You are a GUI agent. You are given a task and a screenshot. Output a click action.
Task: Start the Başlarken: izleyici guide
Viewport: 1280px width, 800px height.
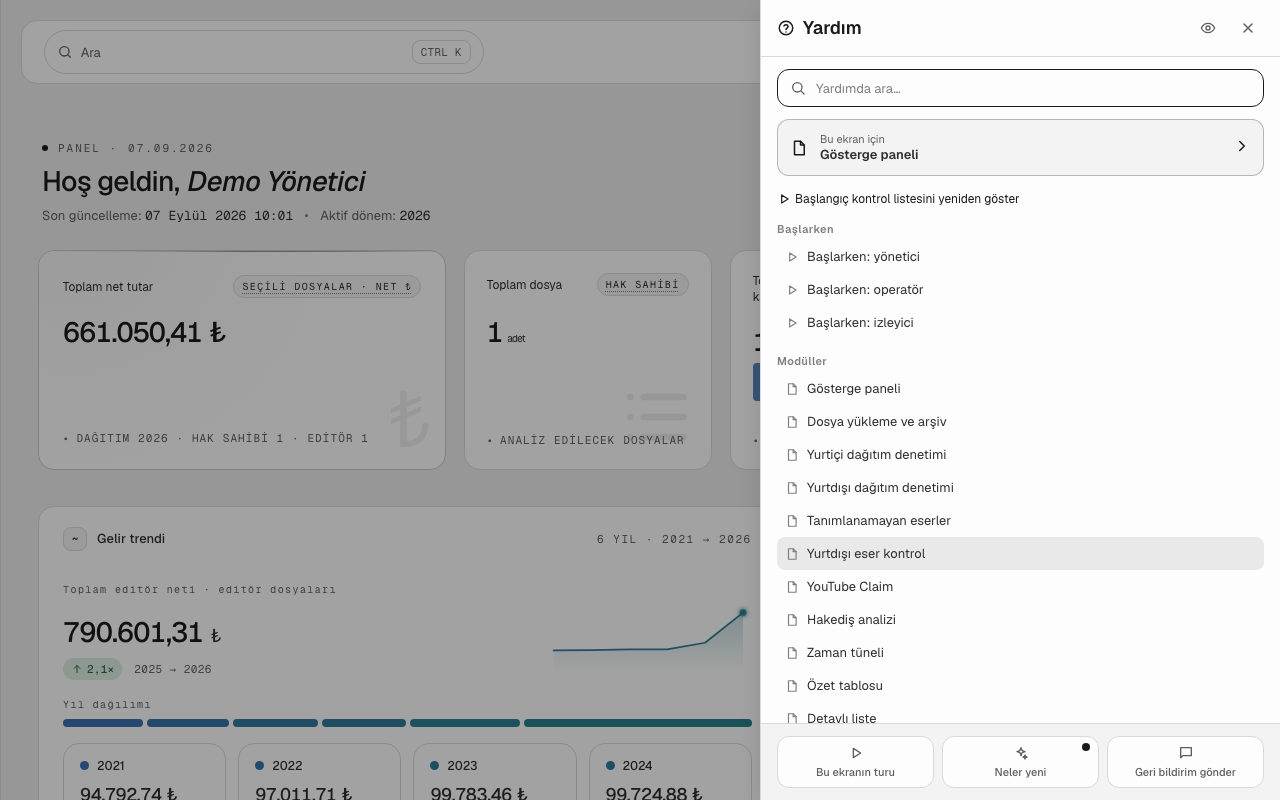pyautogui.click(x=1020, y=323)
